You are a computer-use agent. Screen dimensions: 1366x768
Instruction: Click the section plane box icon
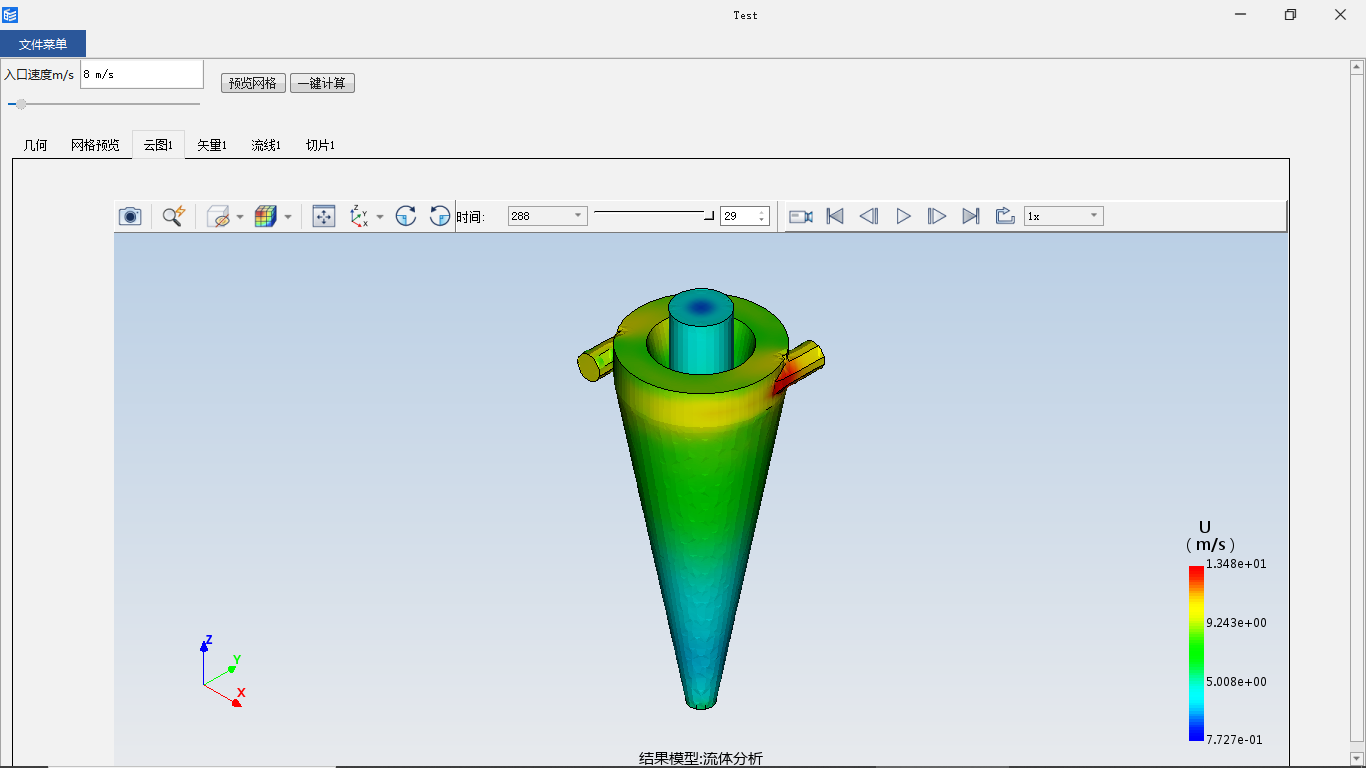pos(218,216)
